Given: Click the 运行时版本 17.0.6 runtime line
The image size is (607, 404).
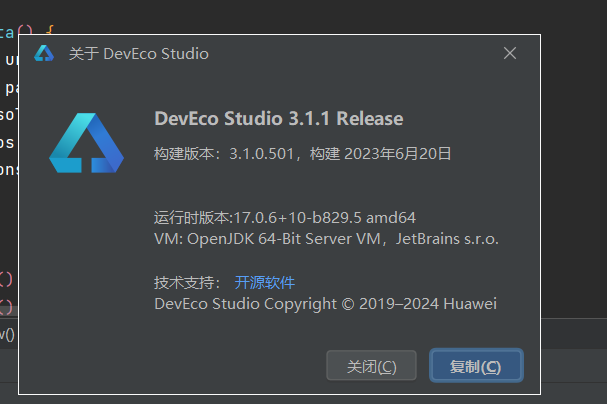Looking at the screenshot, I should [x=285, y=217].
